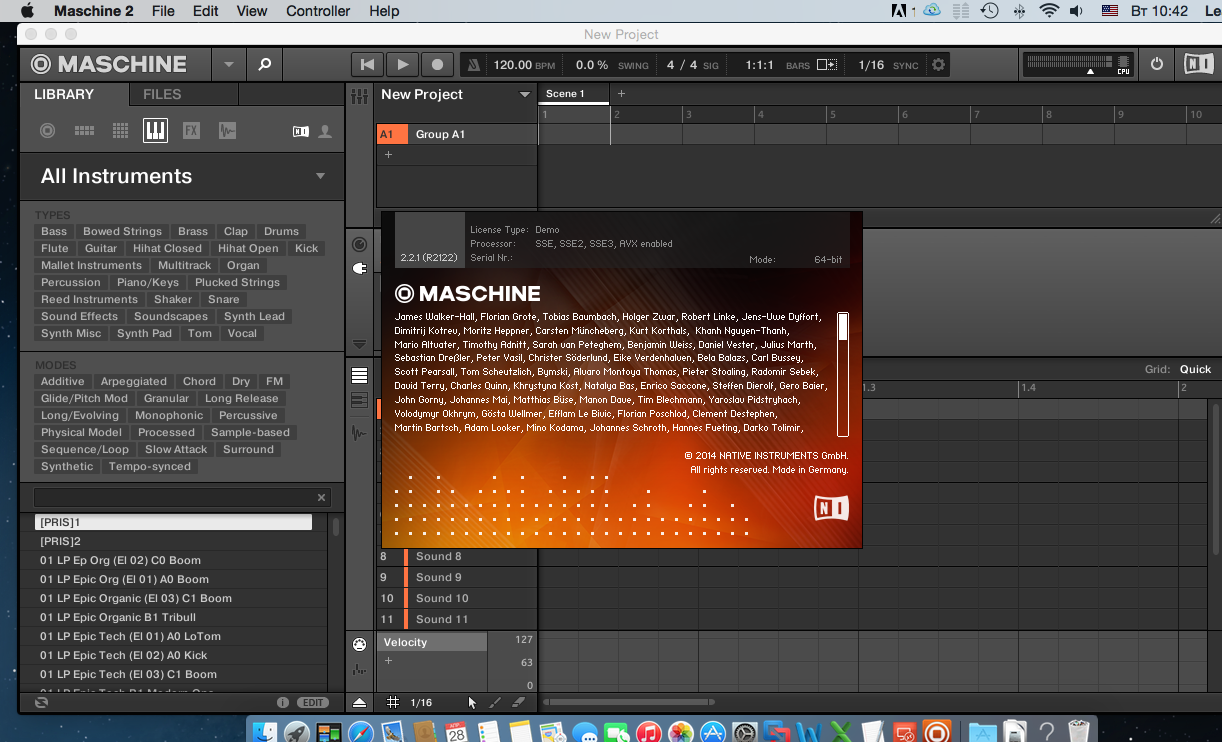Select the Effects FX browser icon
Image resolution: width=1222 pixels, height=742 pixels.
click(191, 131)
